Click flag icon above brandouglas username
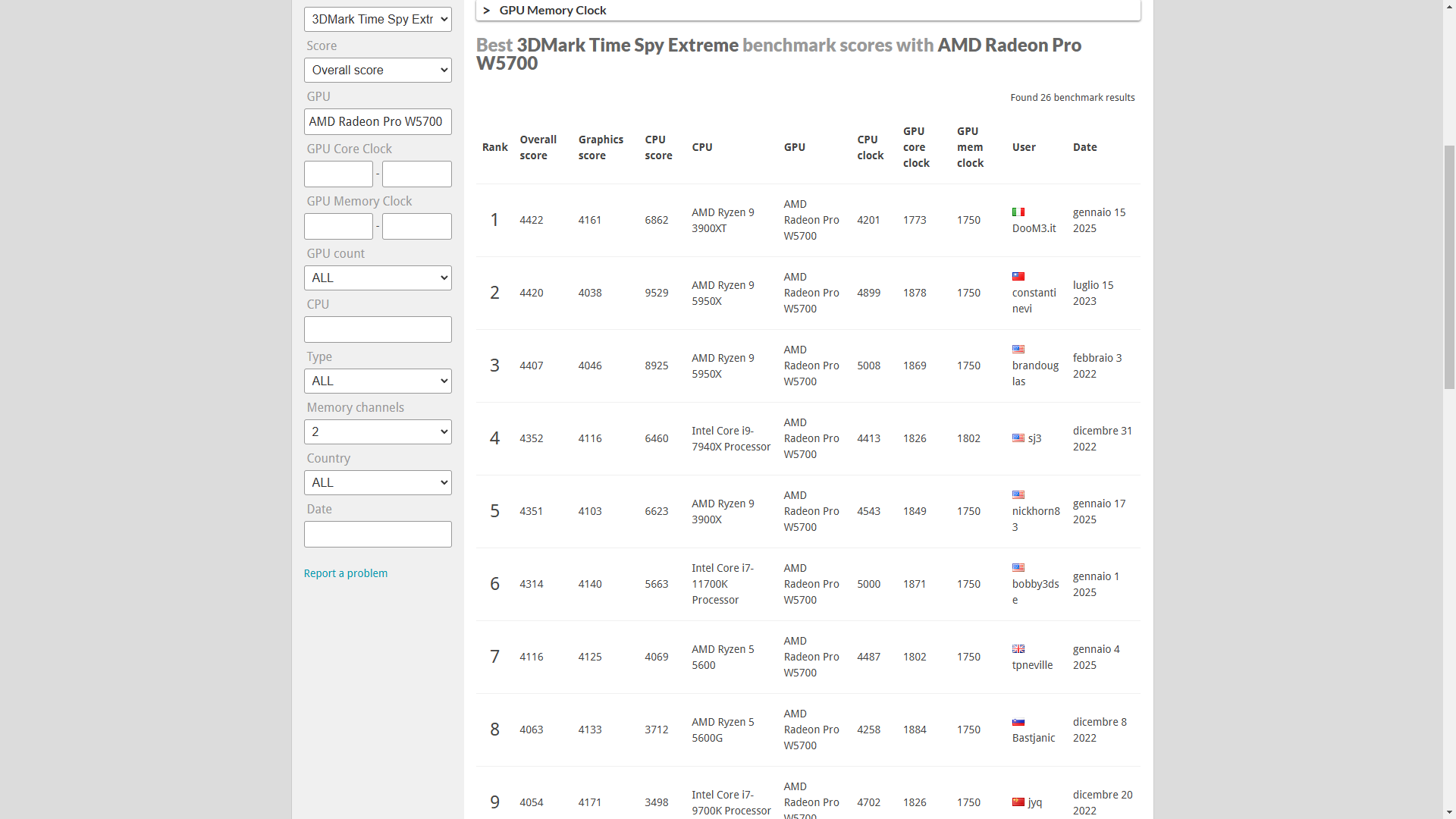This screenshot has width=1456, height=819. tap(1018, 350)
